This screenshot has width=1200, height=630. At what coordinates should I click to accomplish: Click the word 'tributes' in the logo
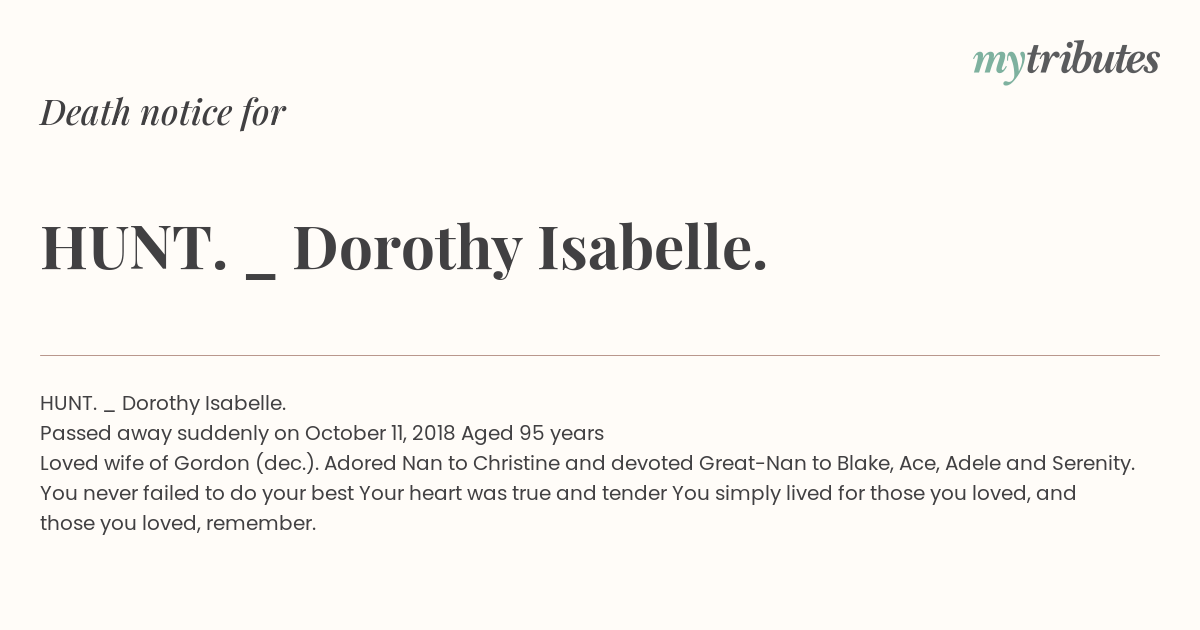click(1093, 59)
